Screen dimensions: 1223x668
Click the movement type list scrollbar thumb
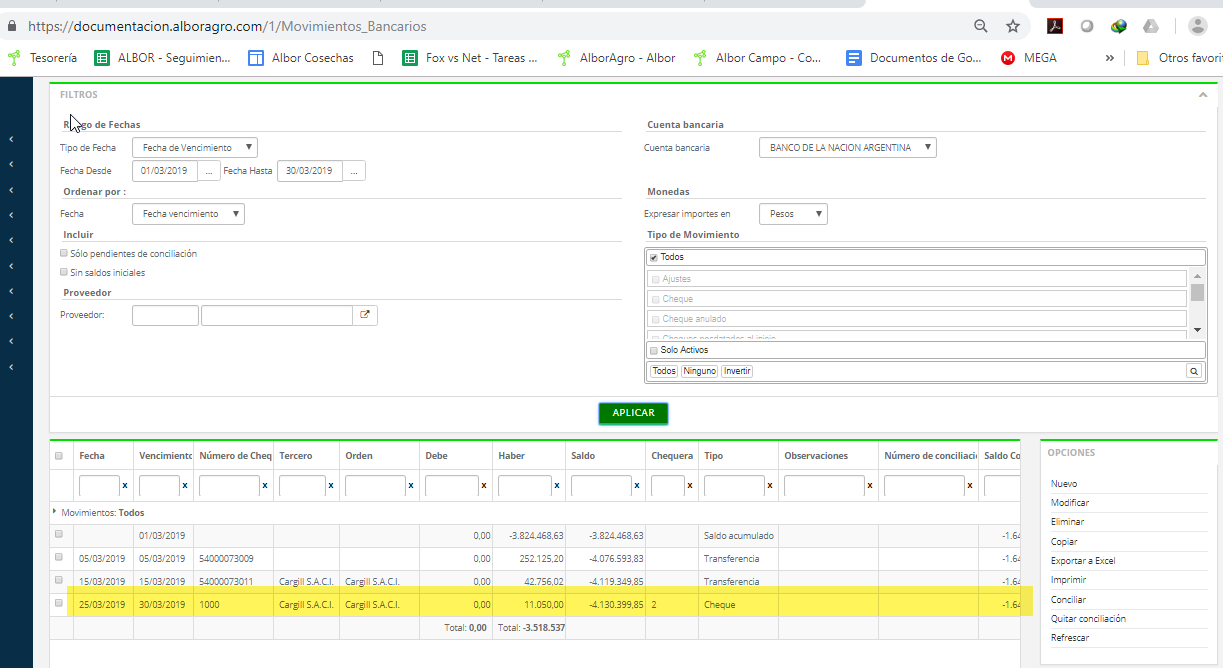(1197, 292)
